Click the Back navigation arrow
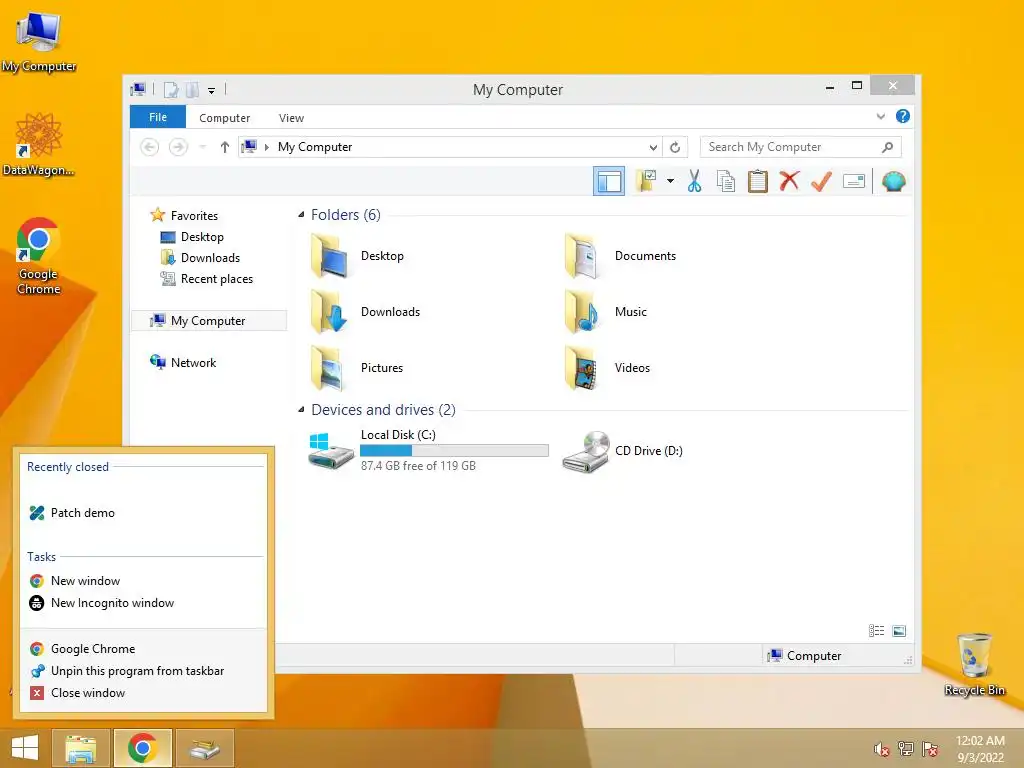1024x768 pixels. pyautogui.click(x=150, y=147)
